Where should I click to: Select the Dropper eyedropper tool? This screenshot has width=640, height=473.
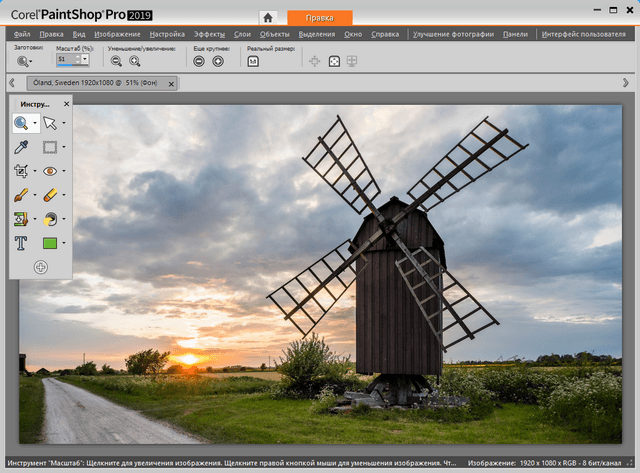point(21,147)
